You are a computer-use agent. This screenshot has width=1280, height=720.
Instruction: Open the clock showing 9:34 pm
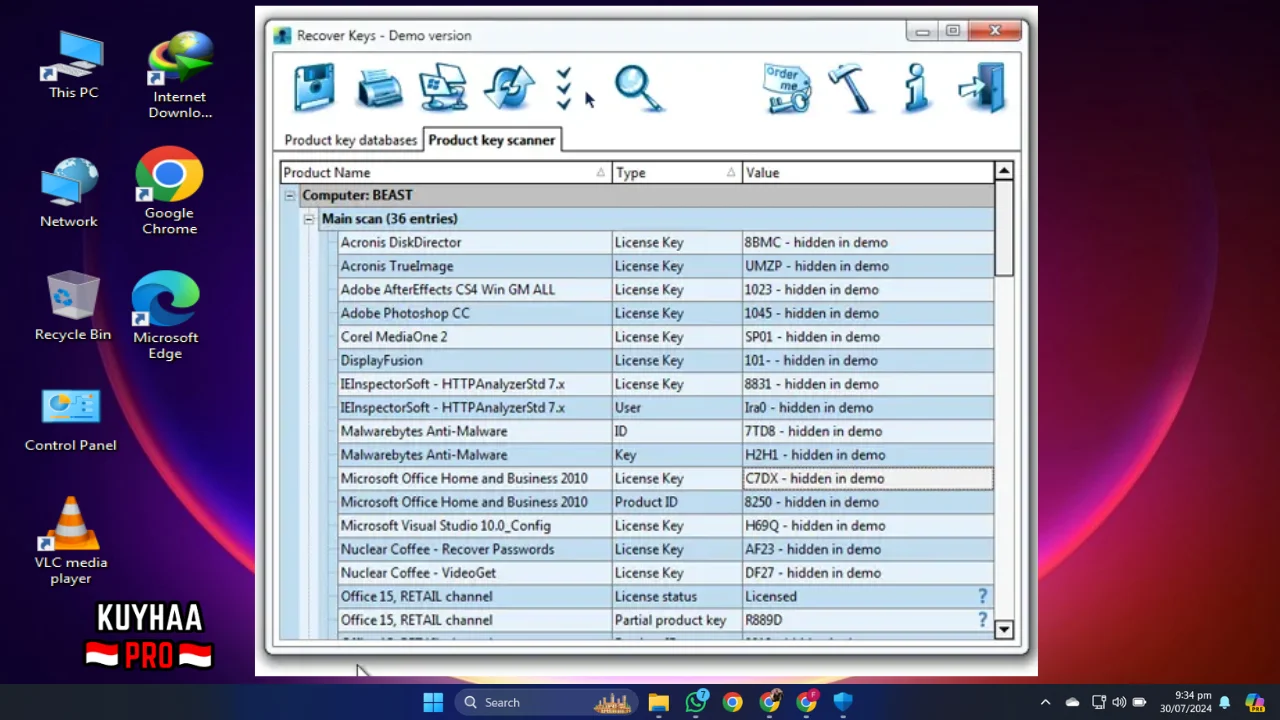click(1186, 702)
